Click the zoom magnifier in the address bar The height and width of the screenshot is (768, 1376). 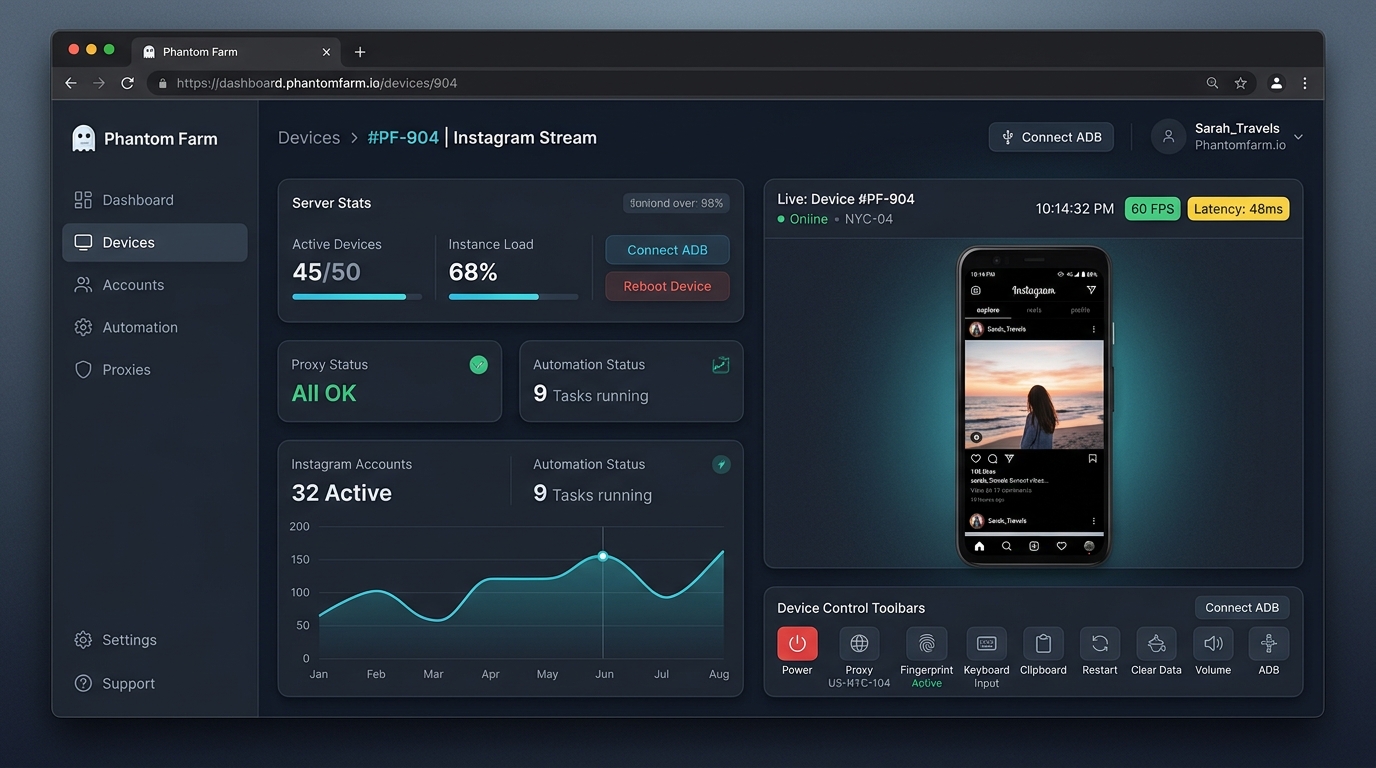point(1212,83)
